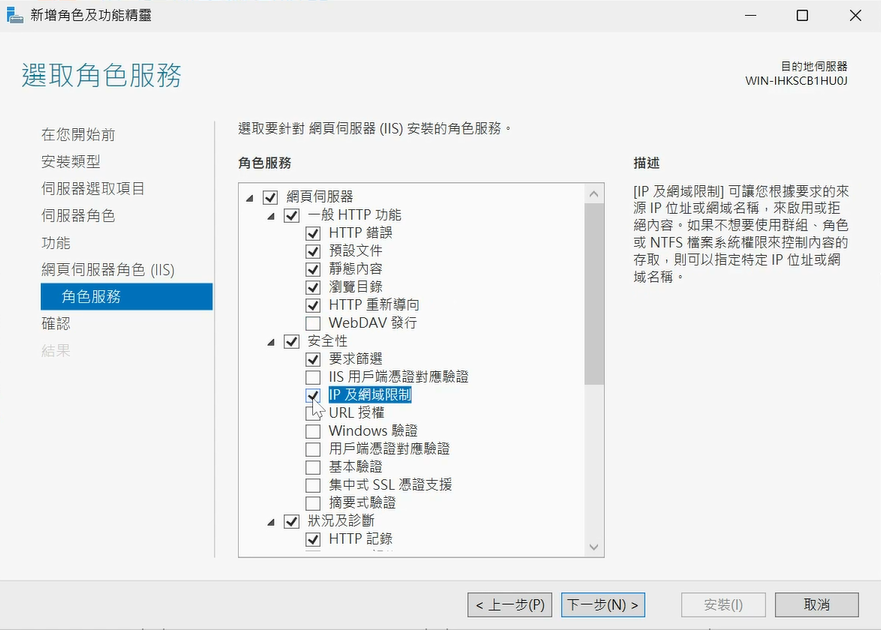
Task: Toggle the 預設文件 checkbox
Action: 313,251
